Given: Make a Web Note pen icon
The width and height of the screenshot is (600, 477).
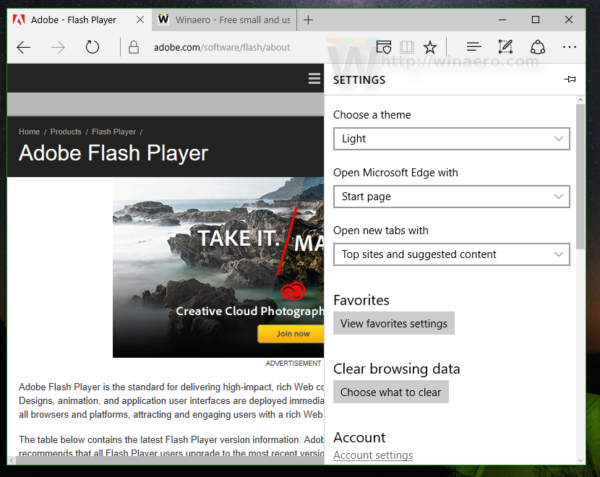Looking at the screenshot, I should 506,47.
